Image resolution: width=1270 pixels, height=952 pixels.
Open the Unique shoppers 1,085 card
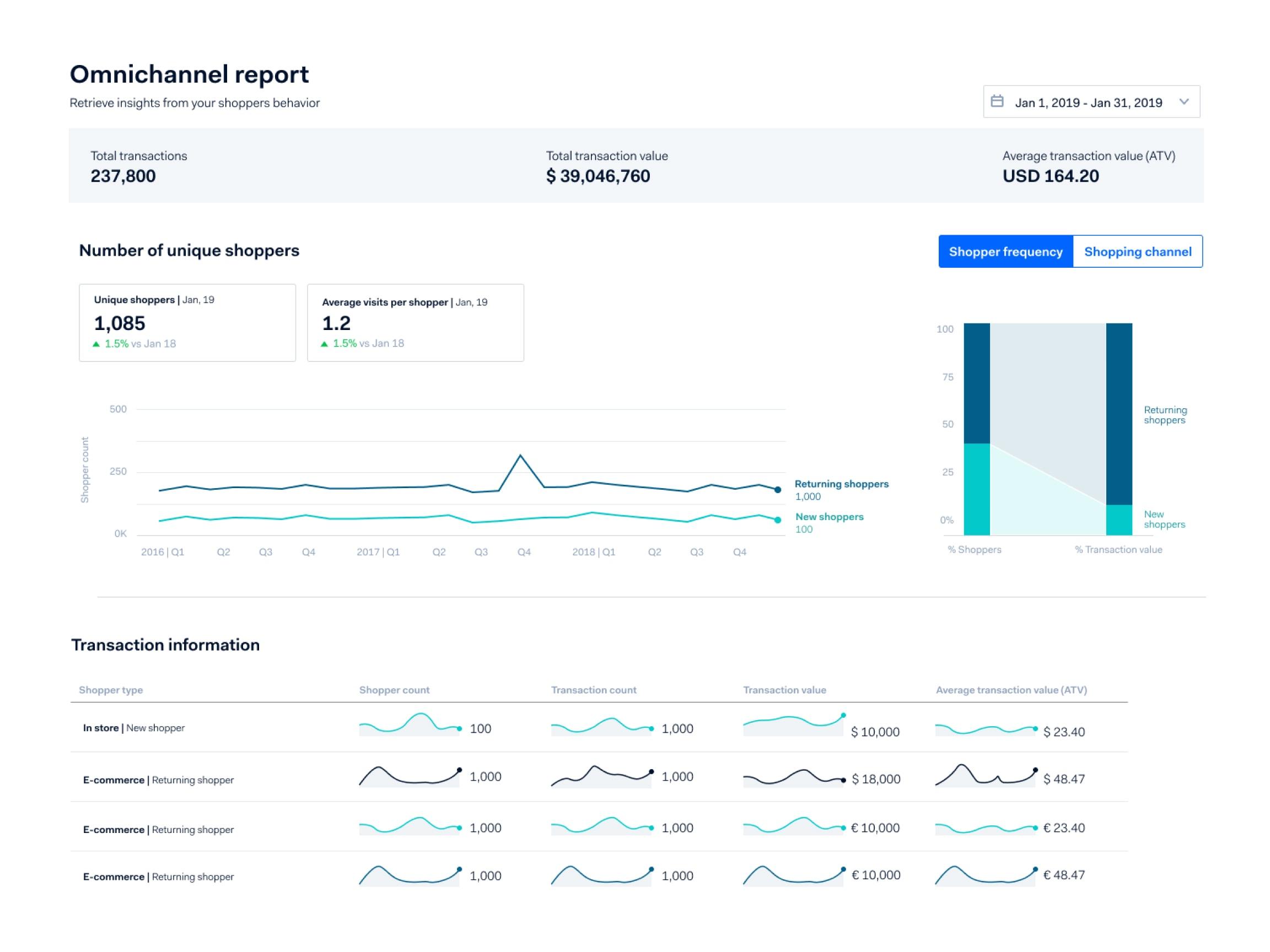(x=187, y=322)
